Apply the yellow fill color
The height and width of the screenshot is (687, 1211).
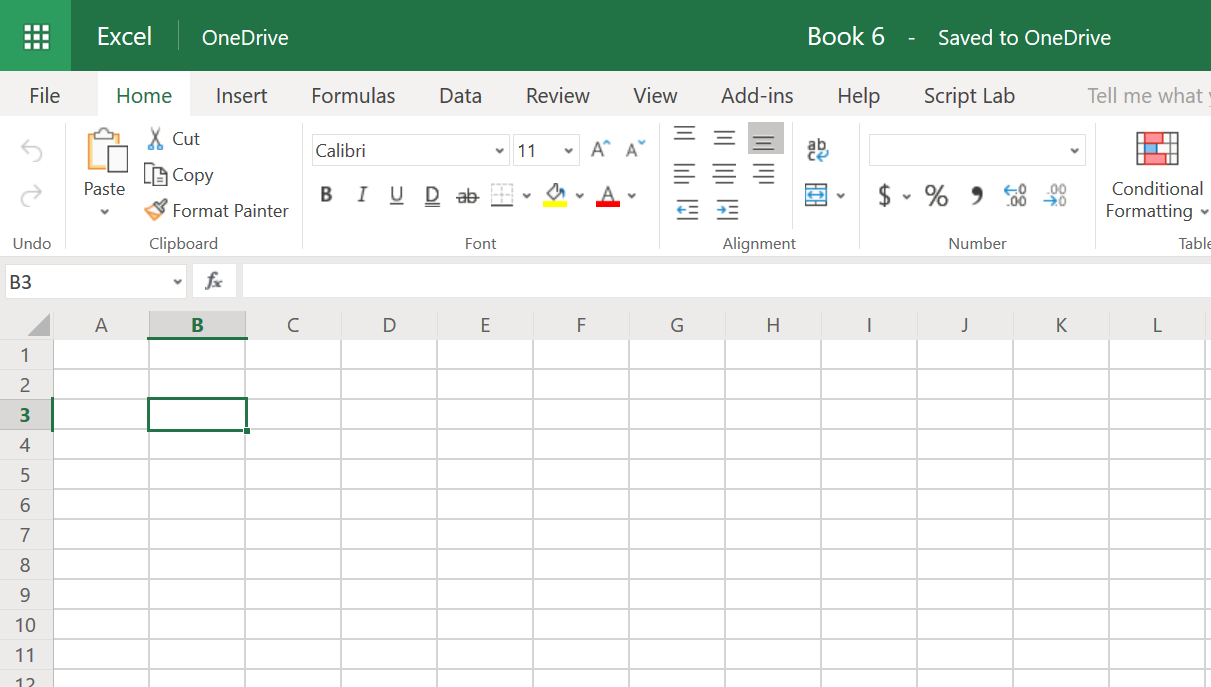[x=555, y=196]
